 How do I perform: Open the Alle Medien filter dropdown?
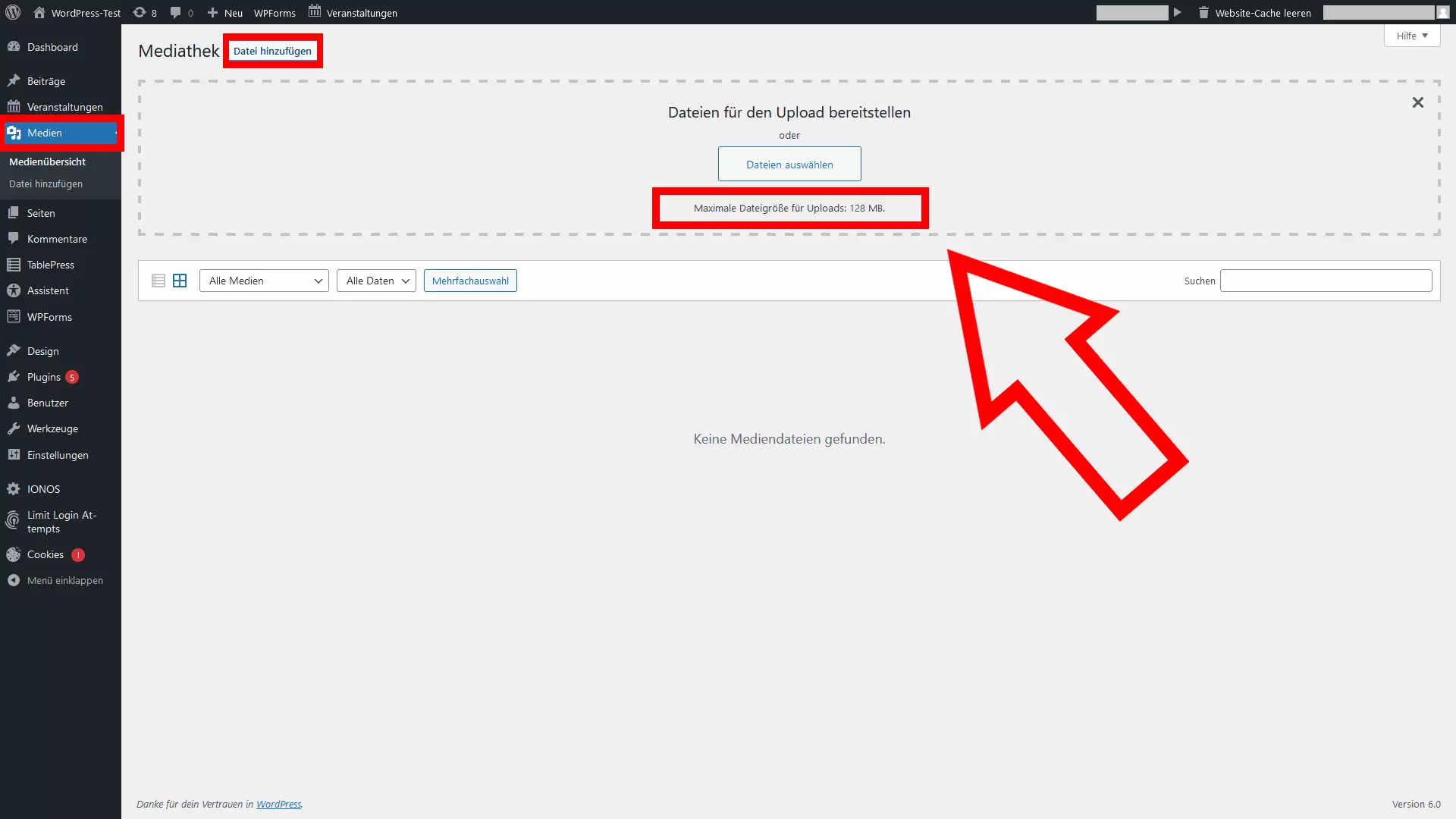264,281
